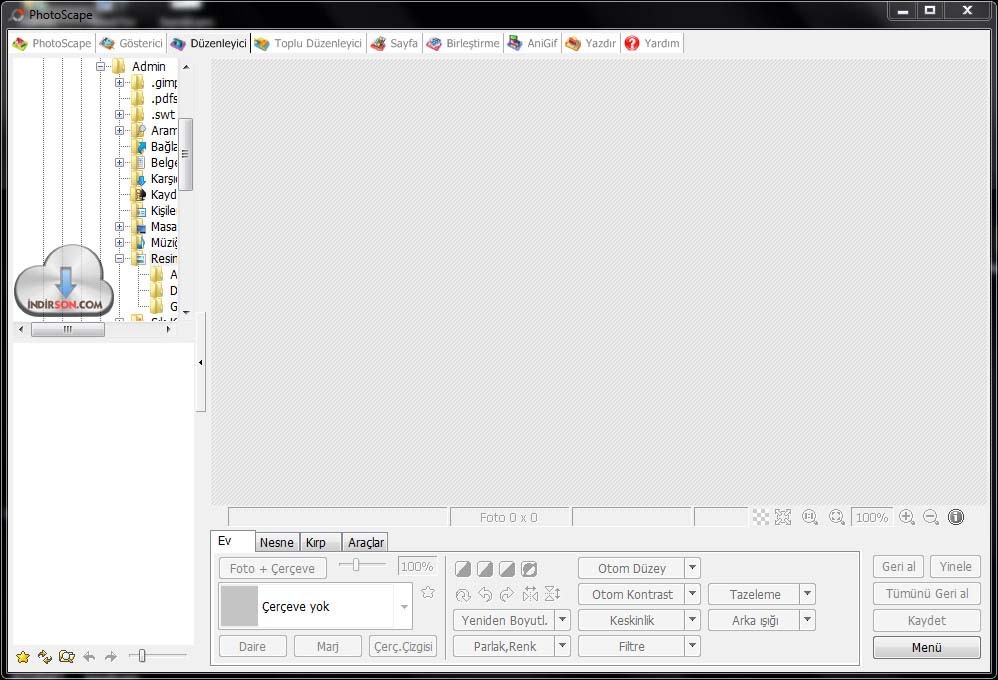Switch to the Araçlar tab
The width and height of the screenshot is (998, 680).
coord(365,542)
